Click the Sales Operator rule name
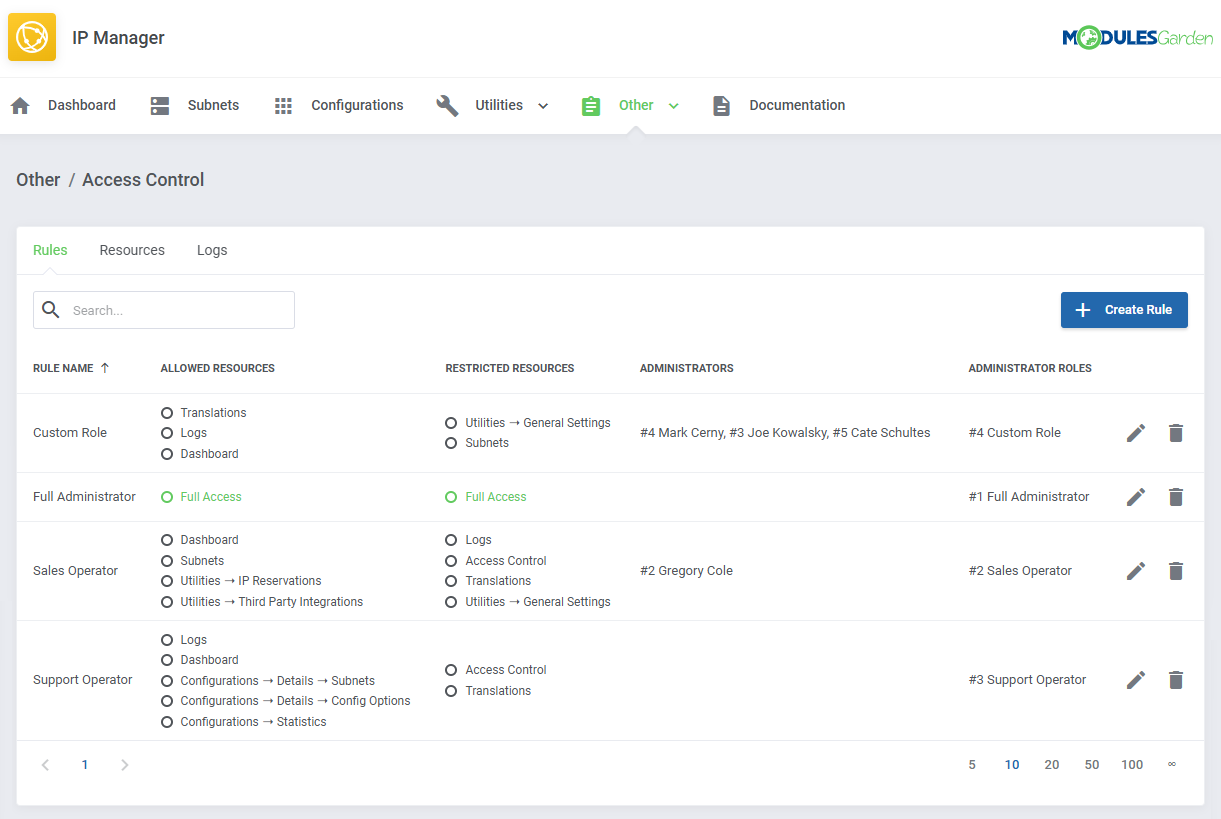This screenshot has width=1221, height=819. (76, 571)
